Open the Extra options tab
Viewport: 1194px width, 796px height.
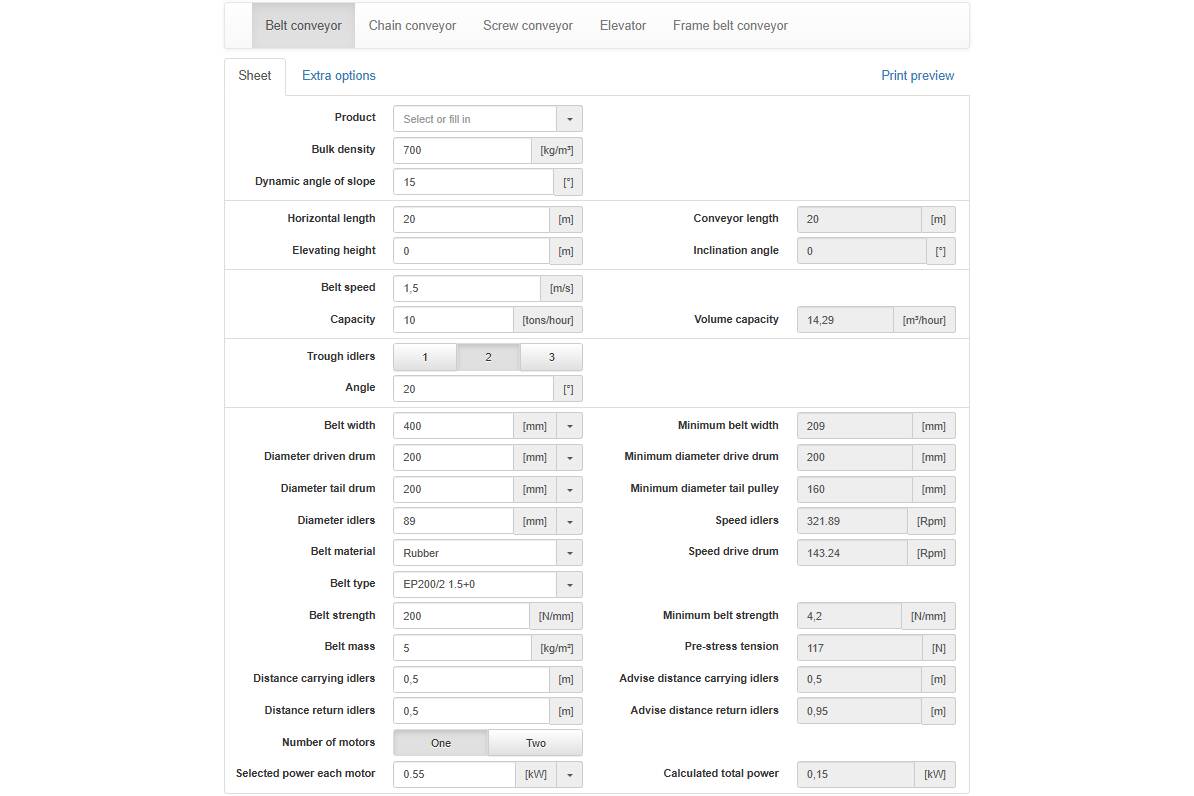pyautogui.click(x=339, y=76)
